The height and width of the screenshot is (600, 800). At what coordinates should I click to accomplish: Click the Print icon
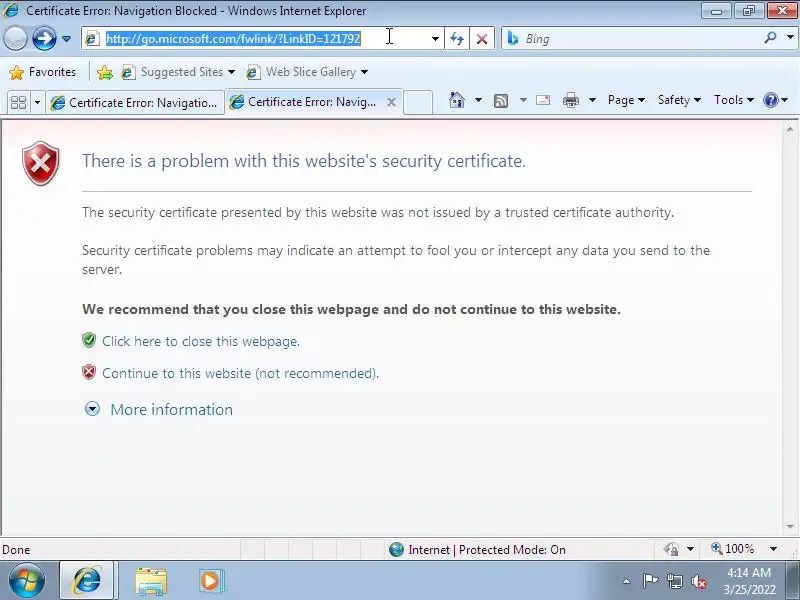pyautogui.click(x=571, y=100)
